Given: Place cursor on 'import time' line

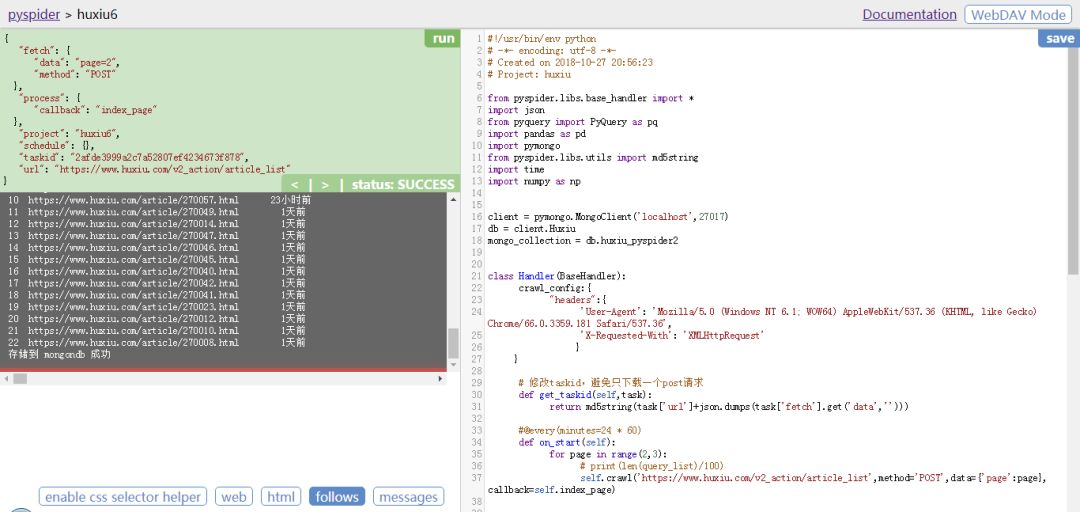Looking at the screenshot, I should (516, 169).
